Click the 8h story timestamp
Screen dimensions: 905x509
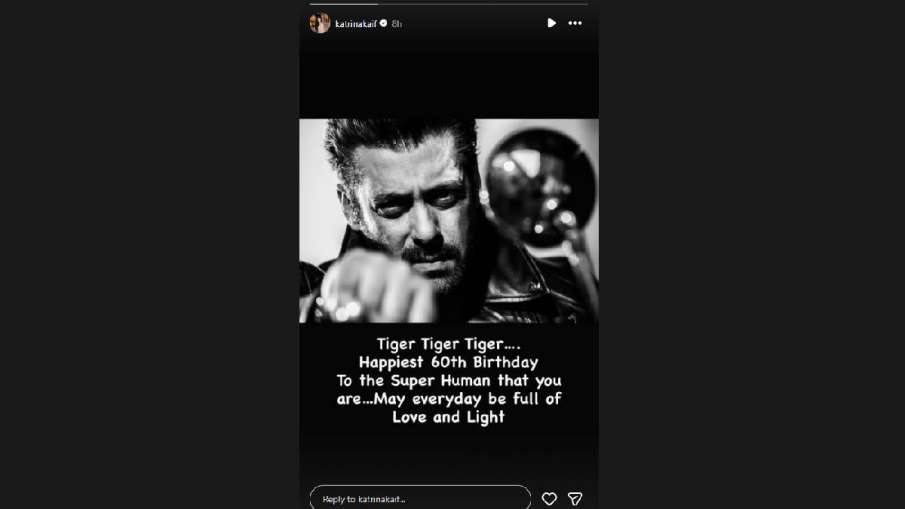click(x=397, y=24)
